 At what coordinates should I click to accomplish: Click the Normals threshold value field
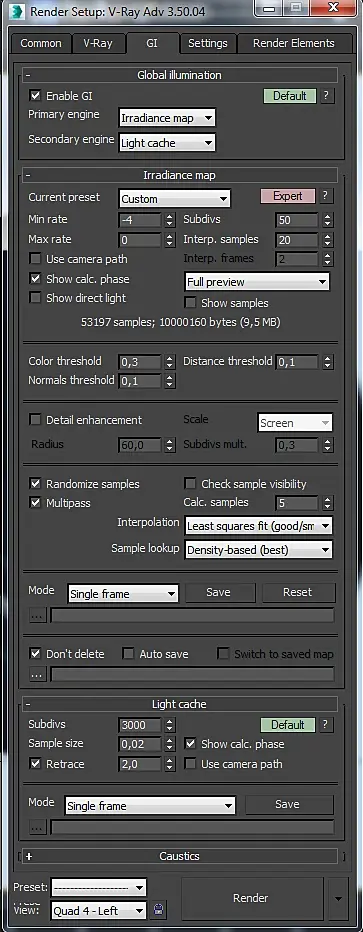tap(140, 381)
